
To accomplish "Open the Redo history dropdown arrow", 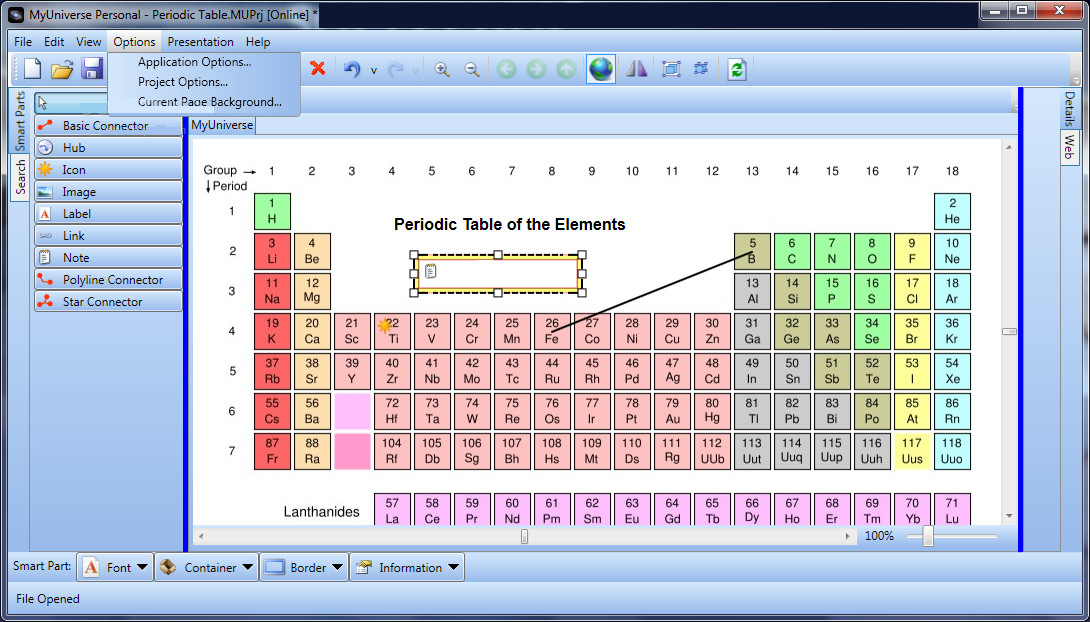I will [x=416, y=70].
